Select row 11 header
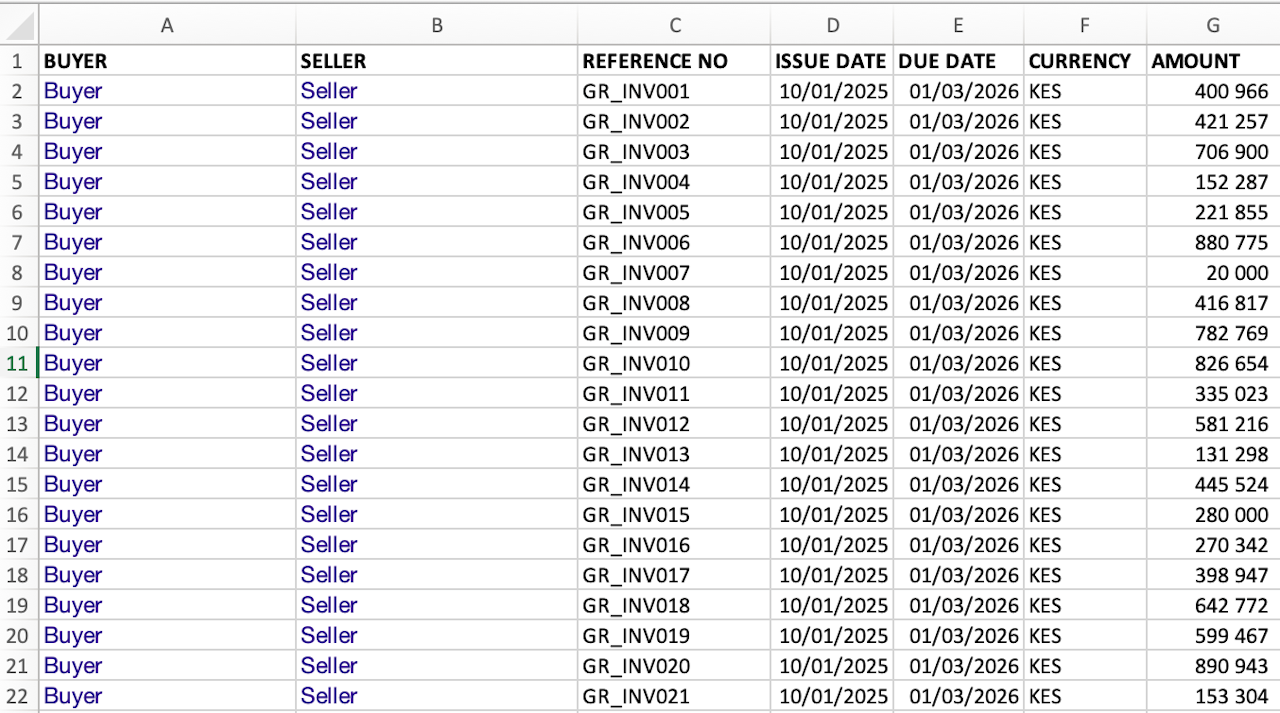1280x713 pixels. pos(18,363)
